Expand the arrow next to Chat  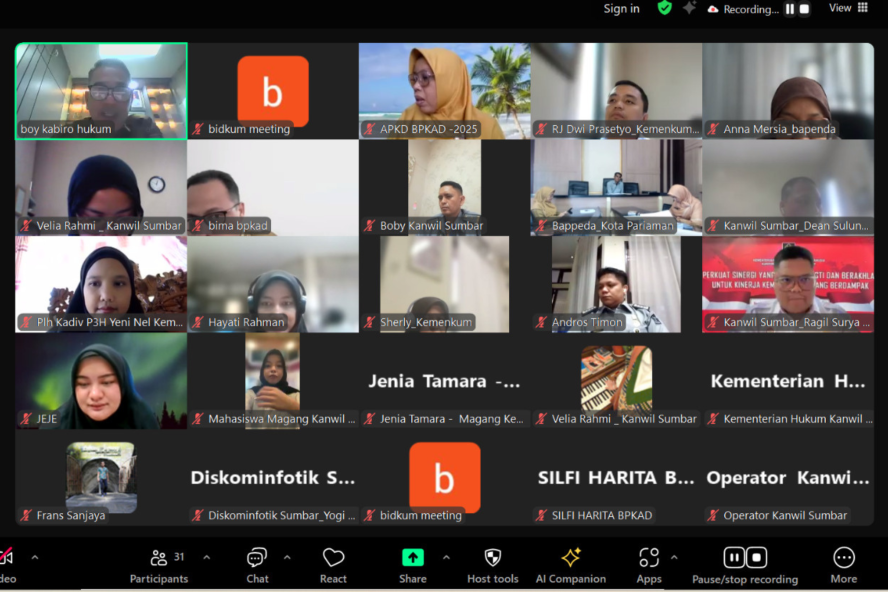pyautogui.click(x=287, y=557)
